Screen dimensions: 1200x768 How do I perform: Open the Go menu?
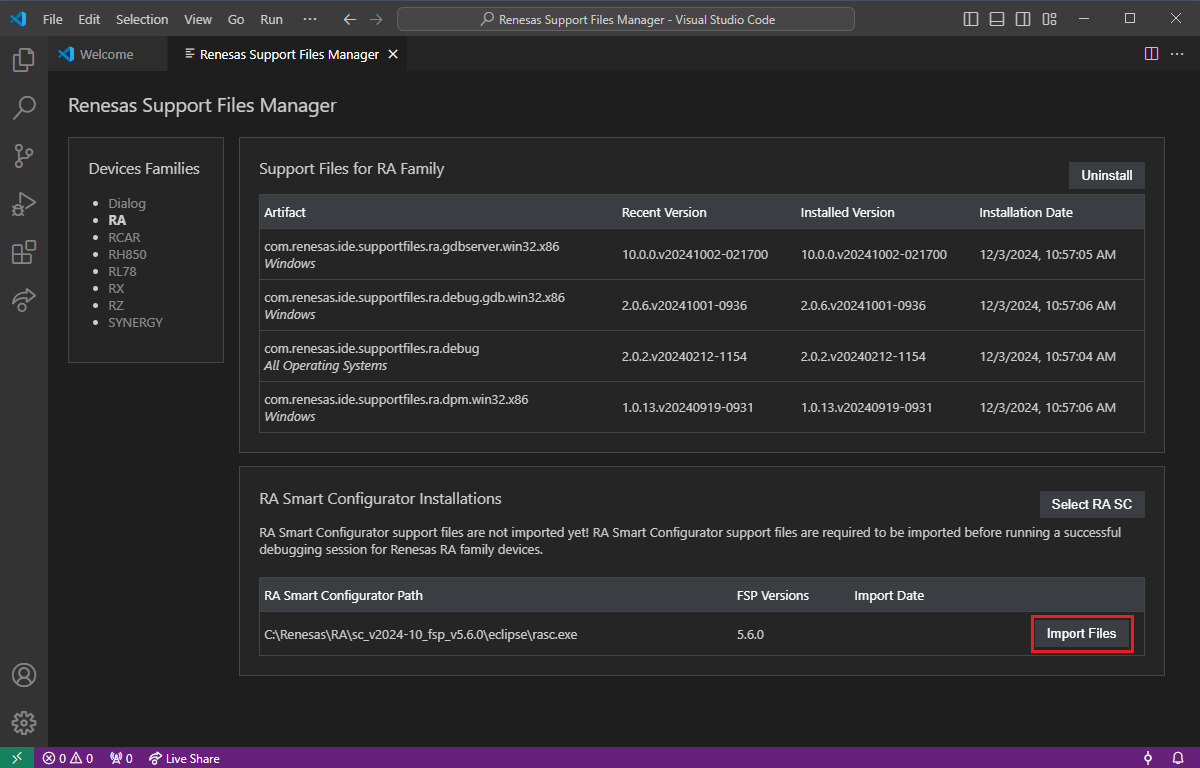[236, 19]
